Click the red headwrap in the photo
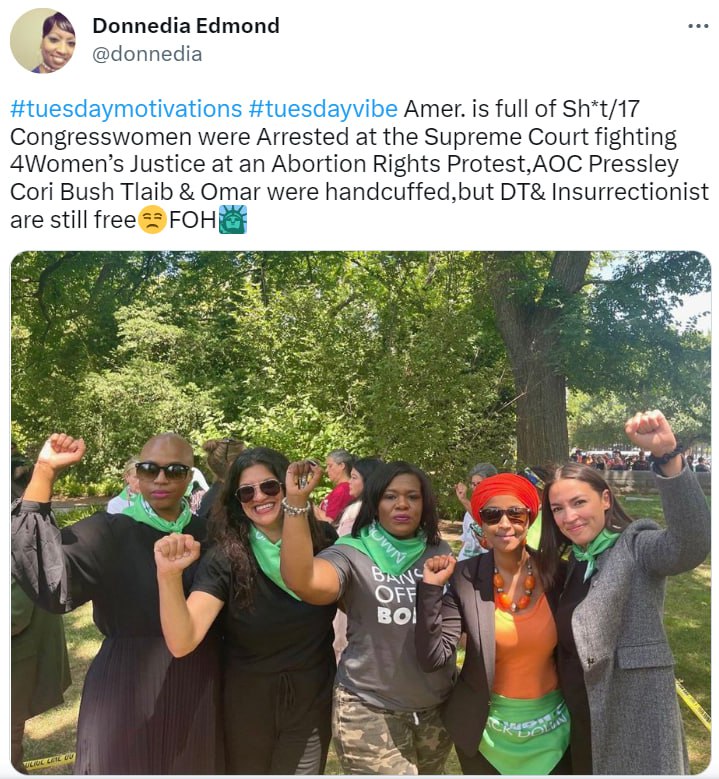This screenshot has width=719, height=779. click(x=505, y=497)
